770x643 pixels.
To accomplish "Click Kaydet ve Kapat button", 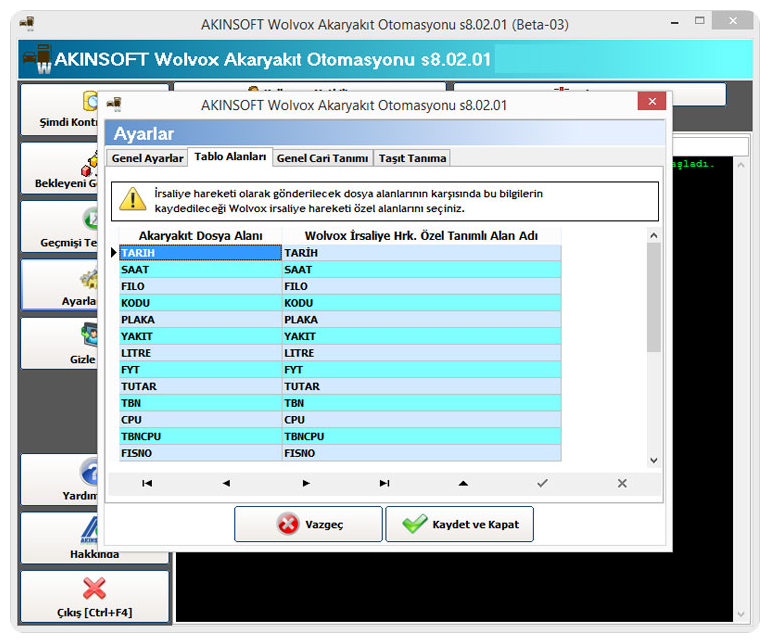I will (460, 524).
